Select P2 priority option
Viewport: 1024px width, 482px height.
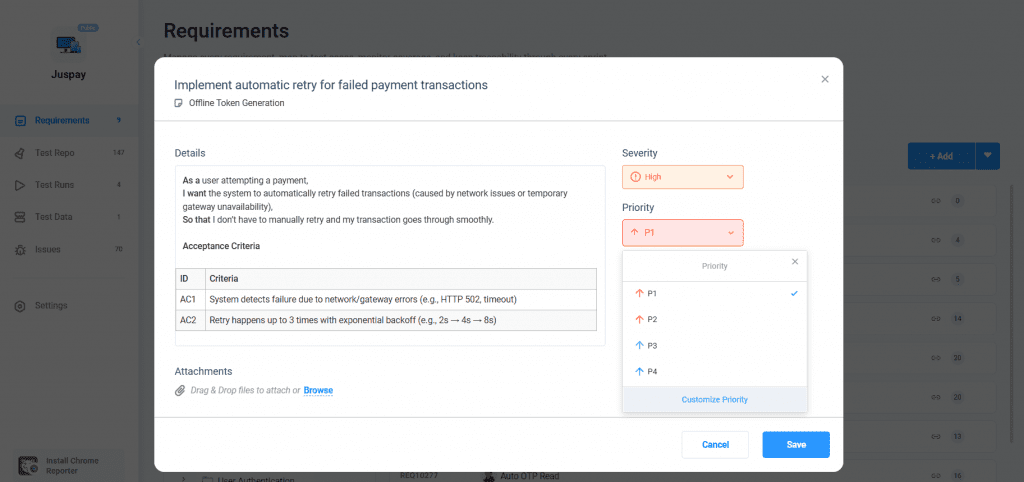point(652,319)
